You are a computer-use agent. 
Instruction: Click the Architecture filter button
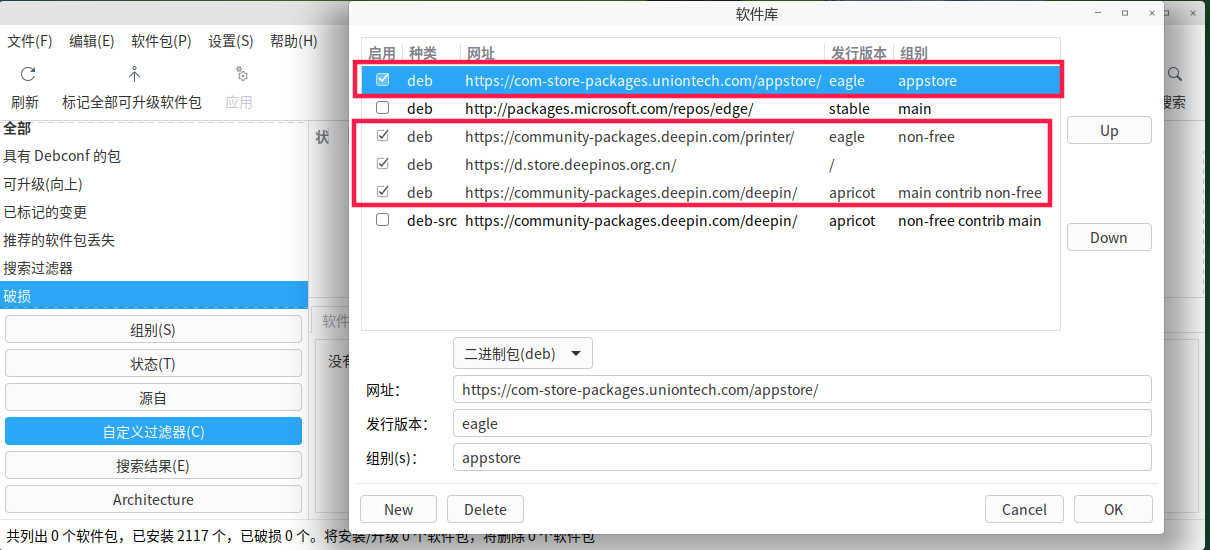[153, 499]
